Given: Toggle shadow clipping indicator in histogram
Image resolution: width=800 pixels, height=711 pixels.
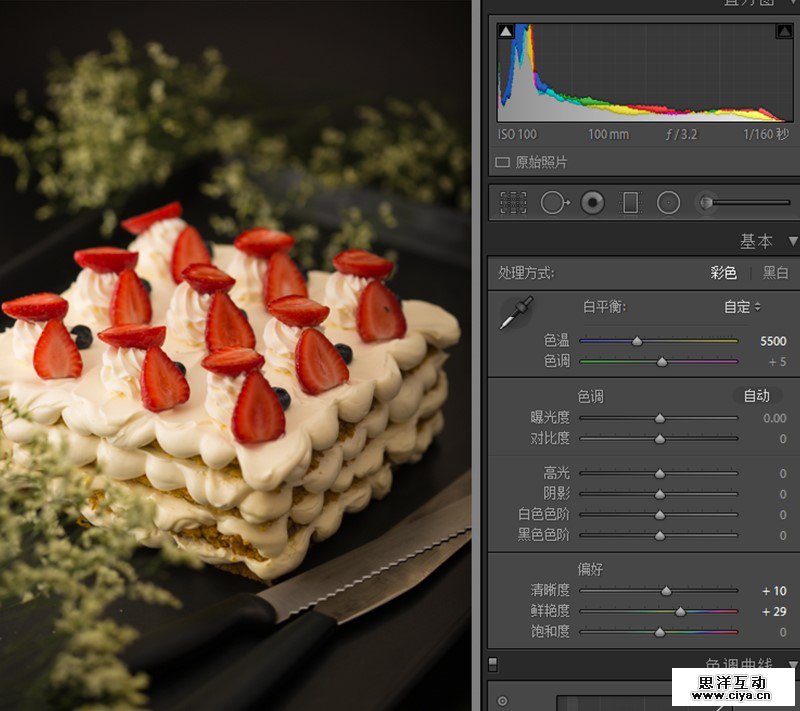Looking at the screenshot, I should tap(505, 32).
